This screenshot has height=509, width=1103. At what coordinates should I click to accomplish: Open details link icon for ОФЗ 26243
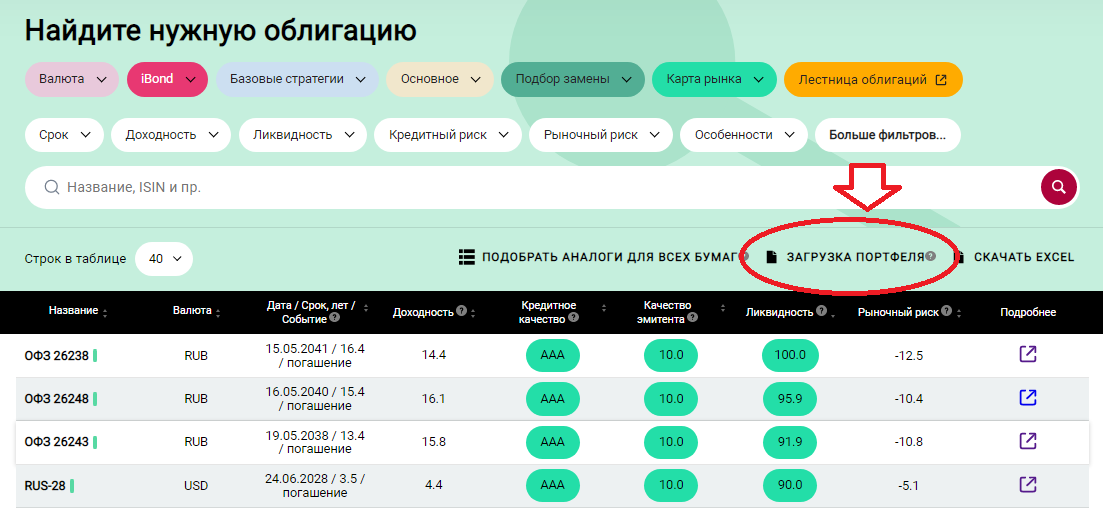click(x=1027, y=441)
